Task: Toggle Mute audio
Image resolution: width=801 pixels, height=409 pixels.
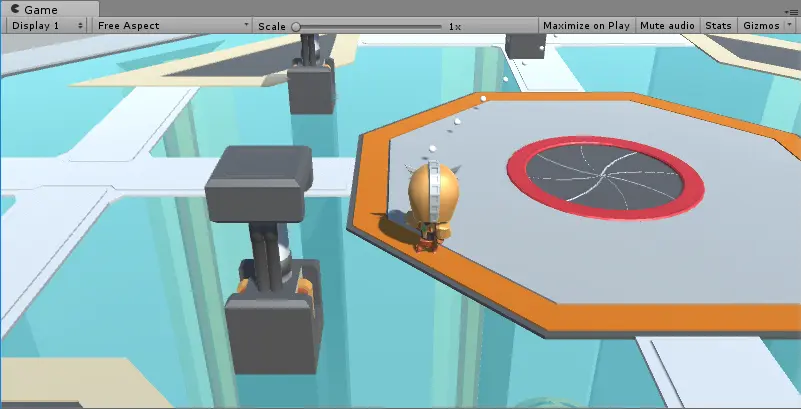Action: [667, 26]
